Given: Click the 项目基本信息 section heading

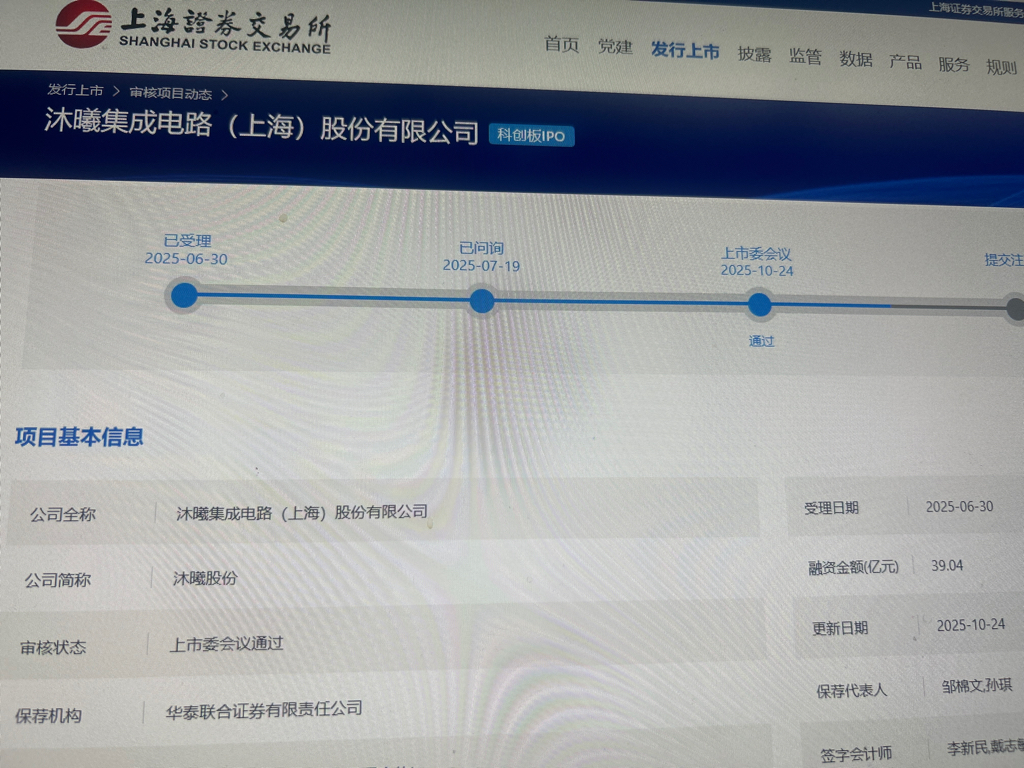Looking at the screenshot, I should (x=79, y=437).
